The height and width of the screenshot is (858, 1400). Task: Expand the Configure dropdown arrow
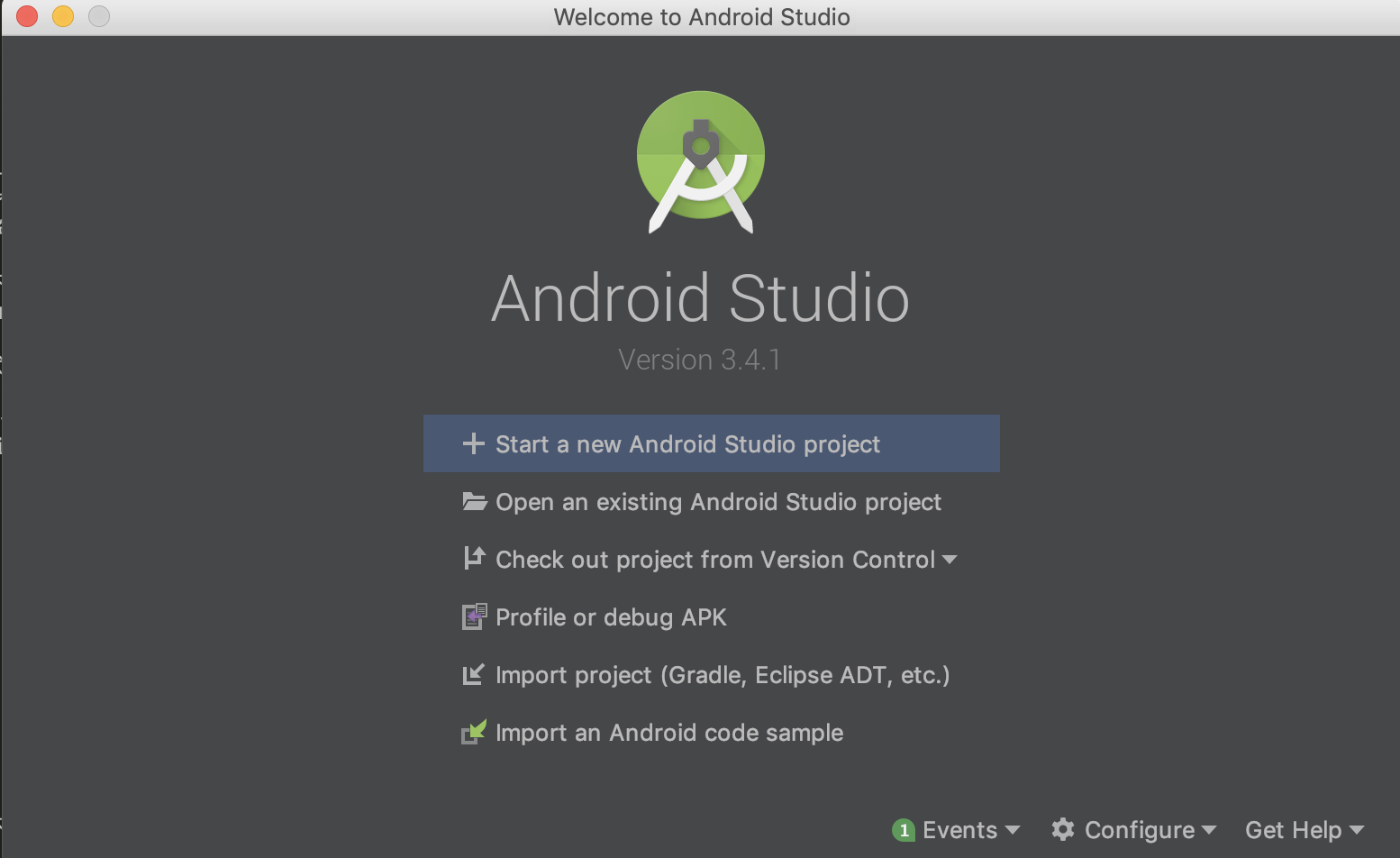click(1209, 830)
